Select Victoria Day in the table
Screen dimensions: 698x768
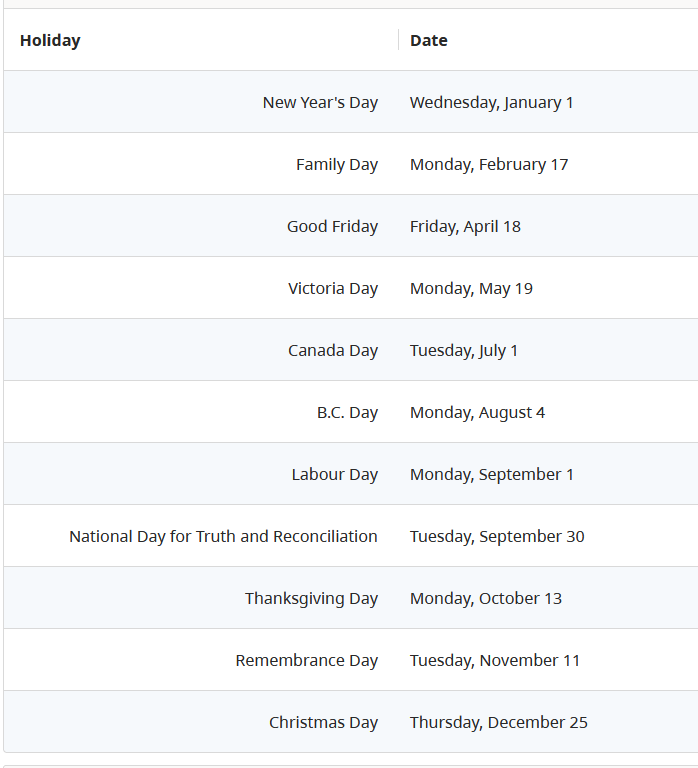pyautogui.click(x=333, y=288)
